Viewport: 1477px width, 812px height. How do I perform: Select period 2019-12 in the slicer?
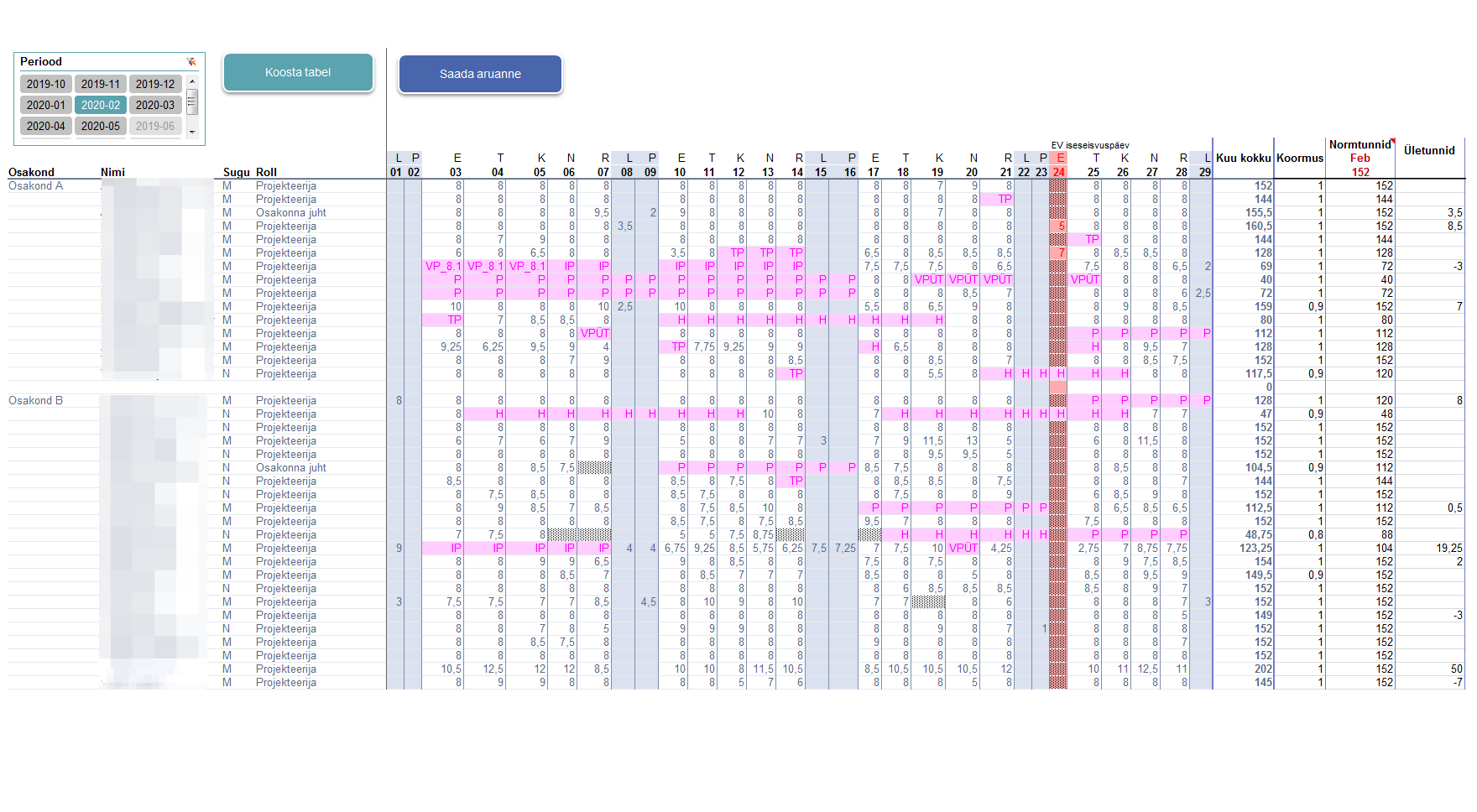tap(155, 84)
